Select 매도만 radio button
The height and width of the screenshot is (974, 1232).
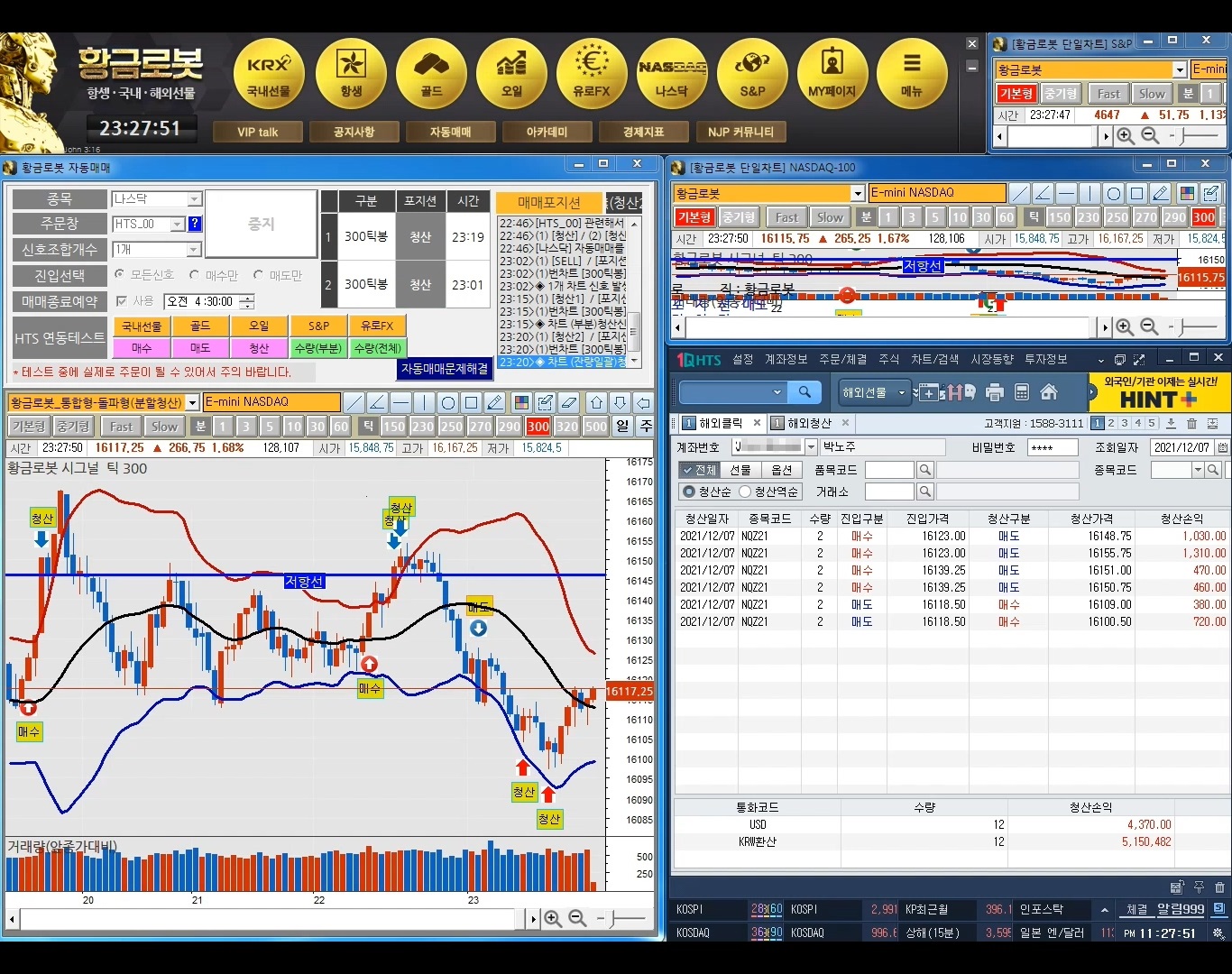(x=258, y=275)
